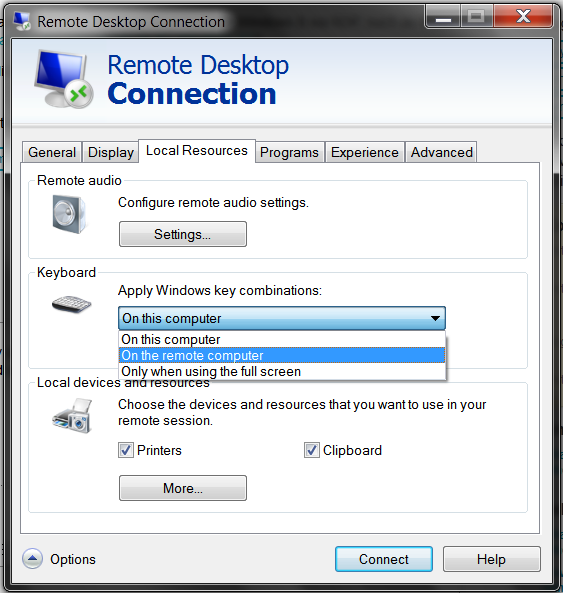Select 'On the remote computer' option
This screenshot has height=593, width=563.
tap(282, 355)
